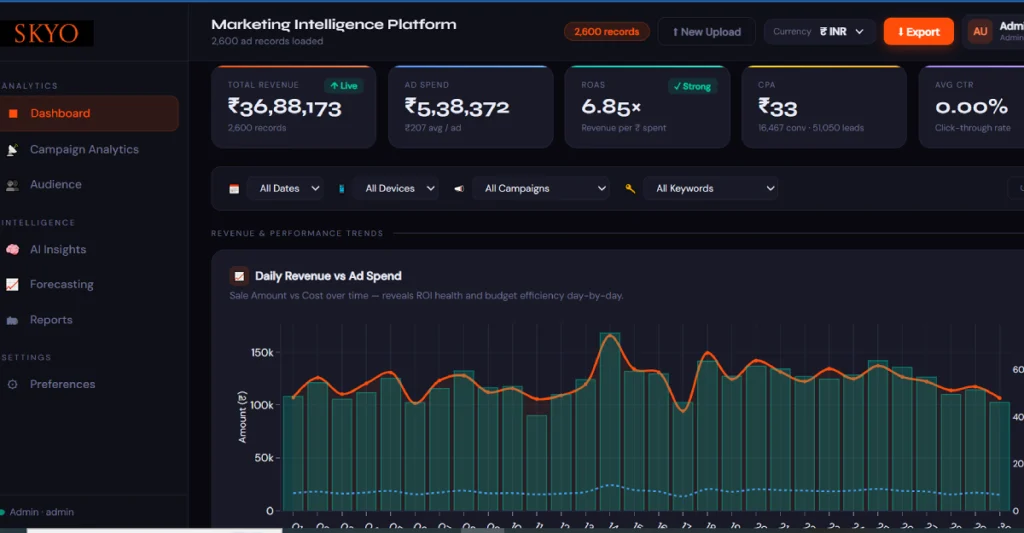The height and width of the screenshot is (533, 1024).
Task: Click the key icon beside All Keywords
Action: [x=630, y=189]
